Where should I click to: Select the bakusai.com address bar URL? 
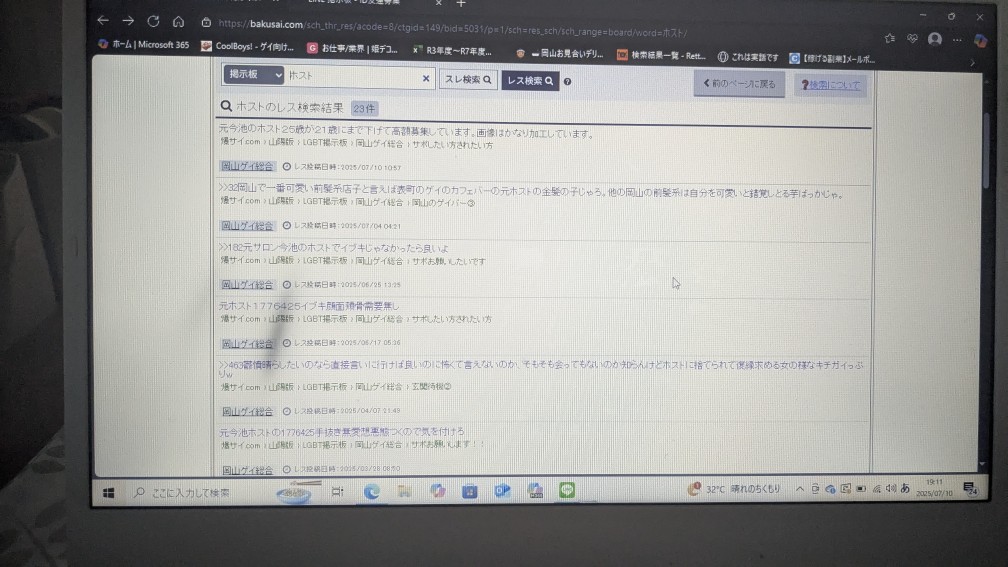[453, 28]
